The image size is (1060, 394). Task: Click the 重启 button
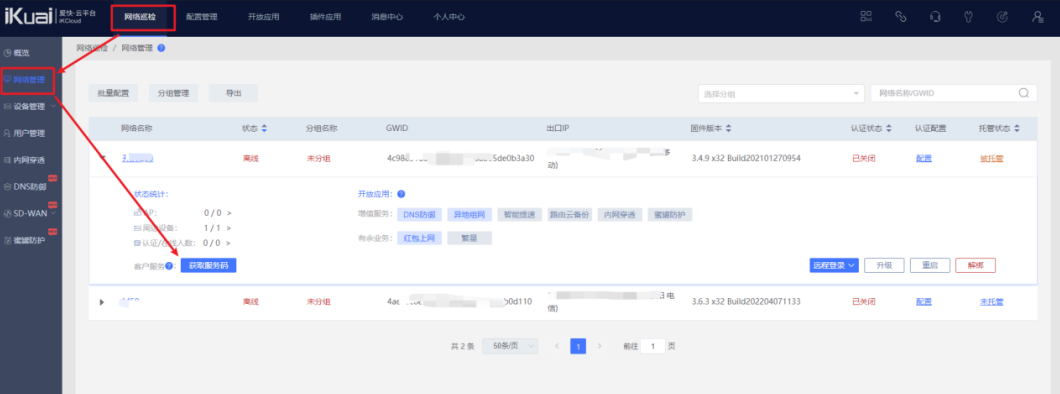[x=930, y=266]
